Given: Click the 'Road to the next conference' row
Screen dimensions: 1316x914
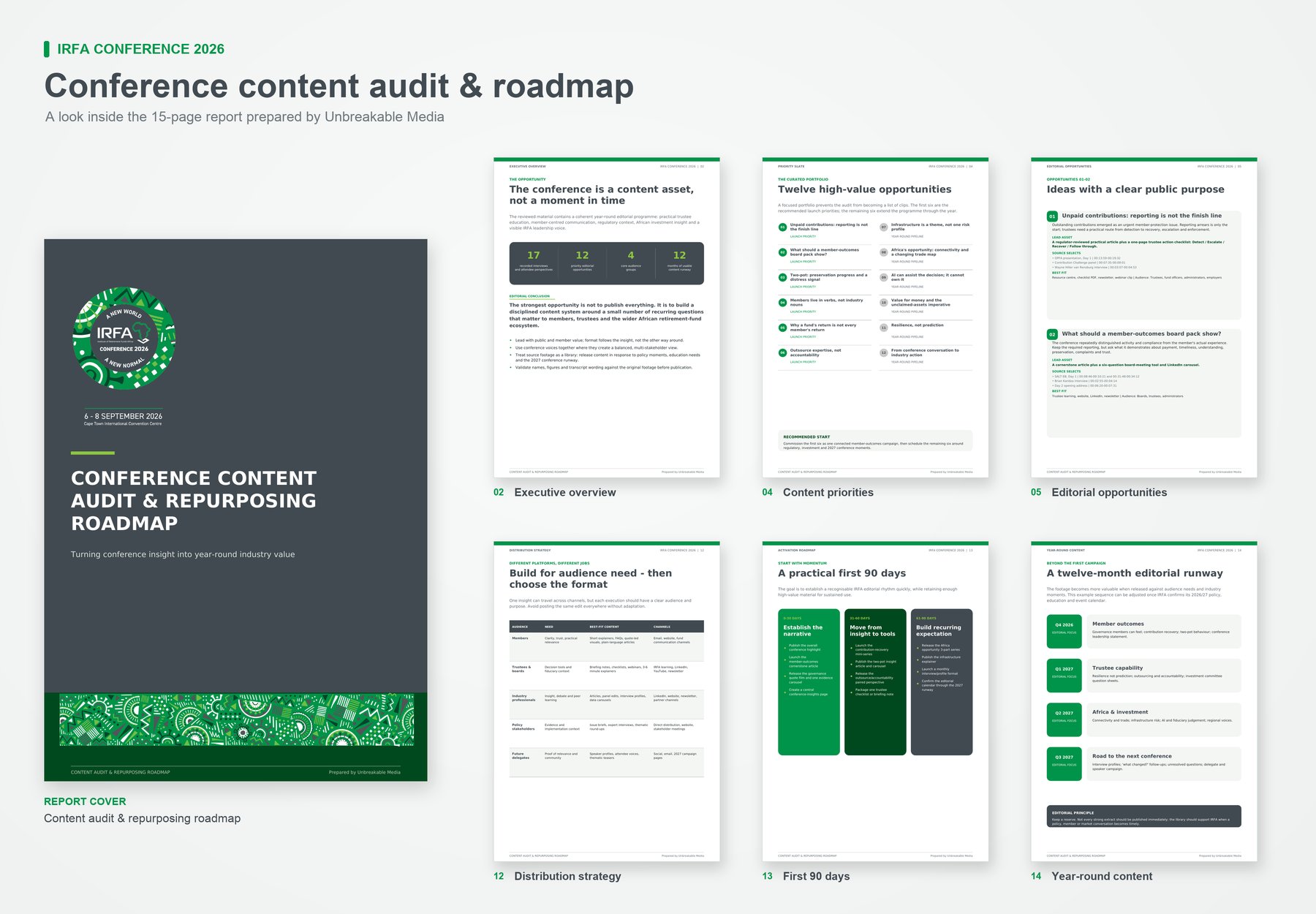Looking at the screenshot, I should pyautogui.click(x=1164, y=763).
